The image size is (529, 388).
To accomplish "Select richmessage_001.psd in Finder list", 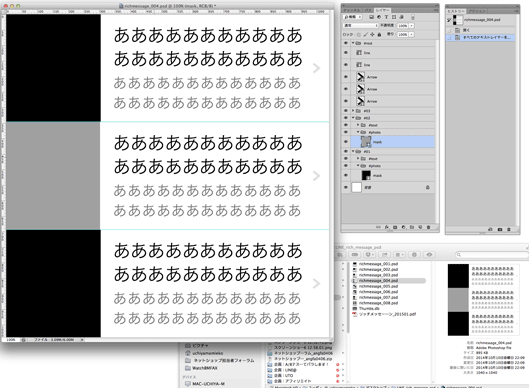I will pyautogui.click(x=378, y=264).
